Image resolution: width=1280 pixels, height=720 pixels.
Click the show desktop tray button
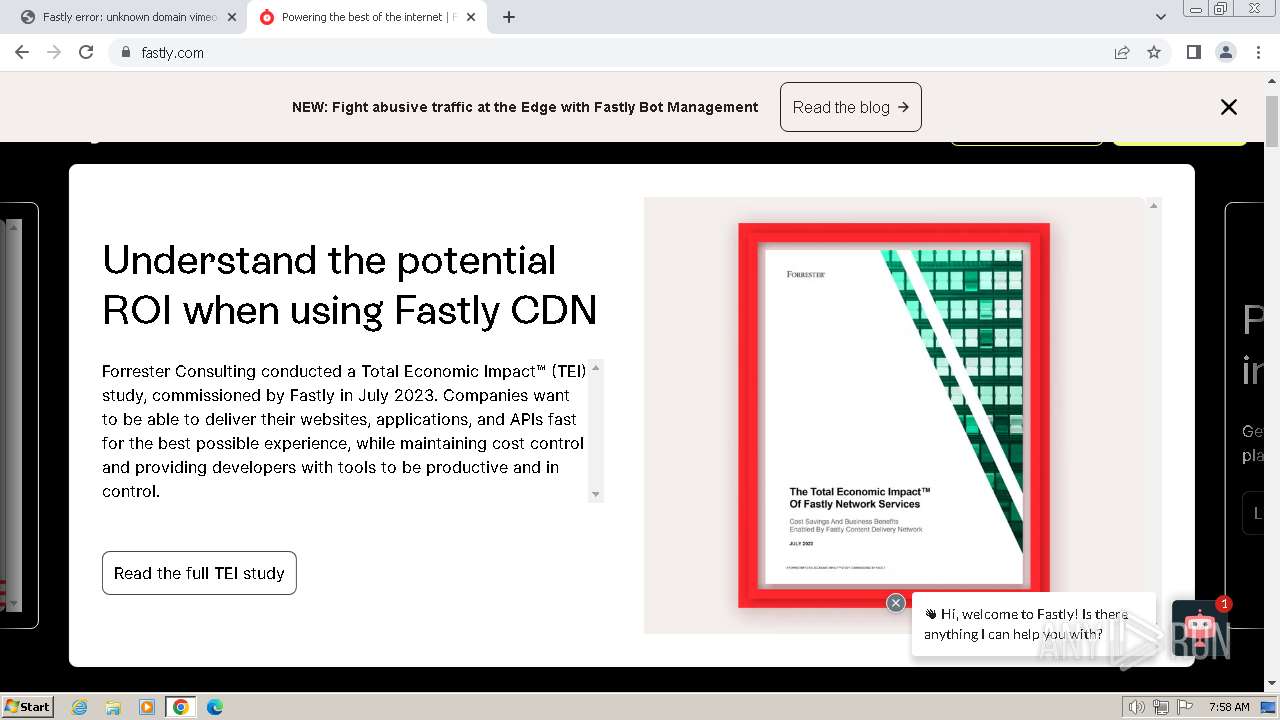pos(1269,707)
